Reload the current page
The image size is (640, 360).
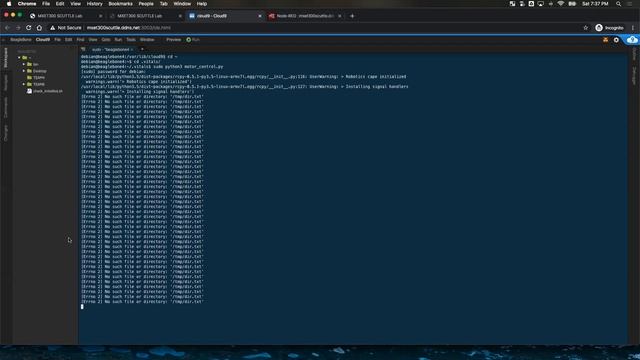click(x=29, y=28)
